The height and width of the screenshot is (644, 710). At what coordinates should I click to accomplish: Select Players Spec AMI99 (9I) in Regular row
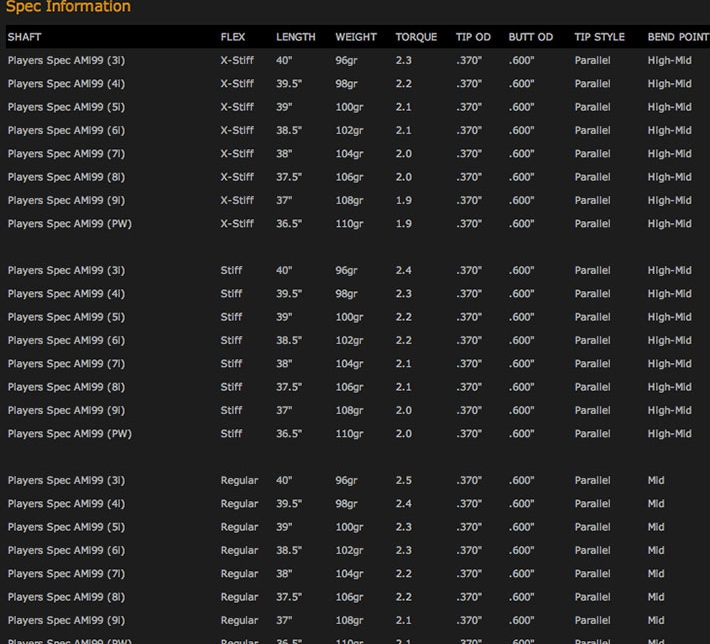[x=66, y=620]
